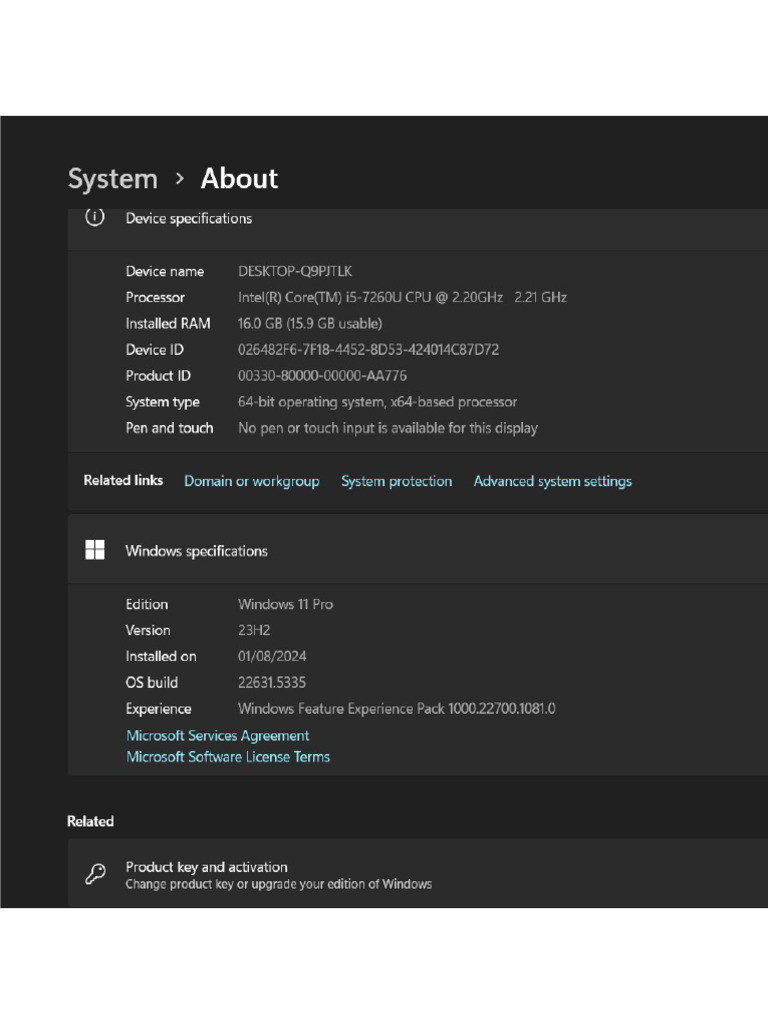This screenshot has height=1024, width=768.
Task: Open the Domain or workgroup link
Action: click(x=251, y=481)
